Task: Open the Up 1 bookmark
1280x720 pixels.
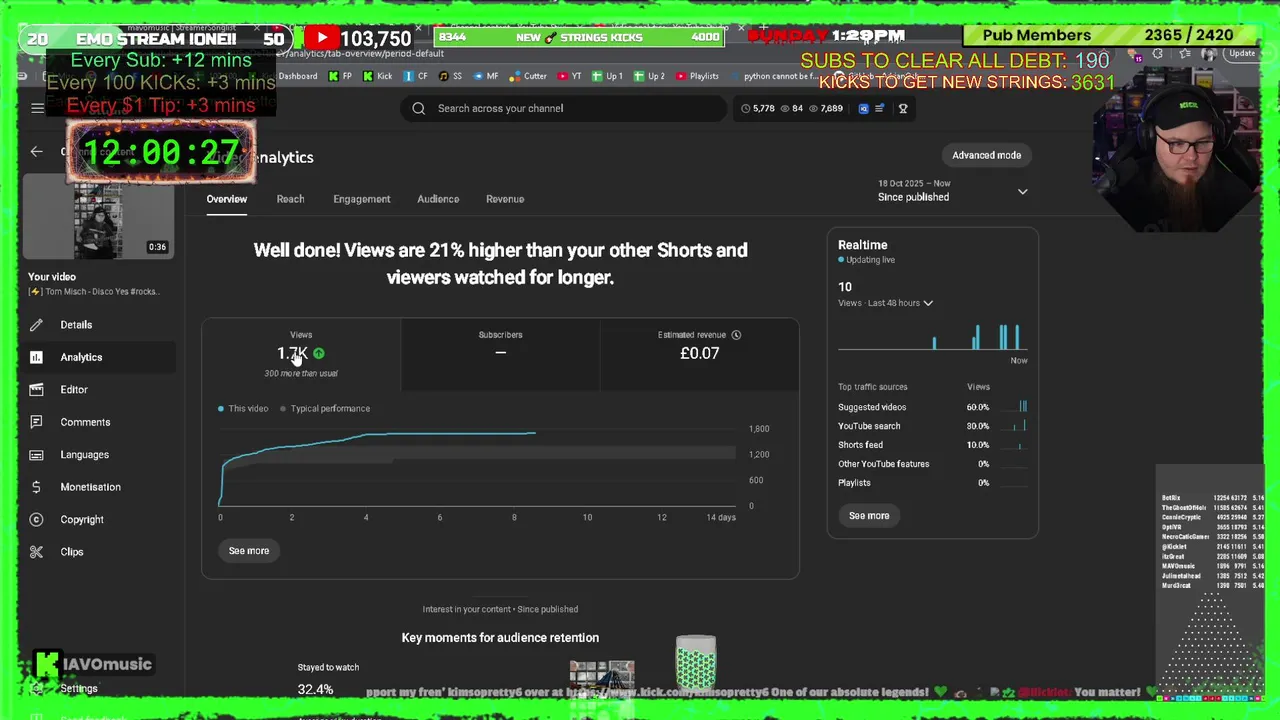Action: 607,76
